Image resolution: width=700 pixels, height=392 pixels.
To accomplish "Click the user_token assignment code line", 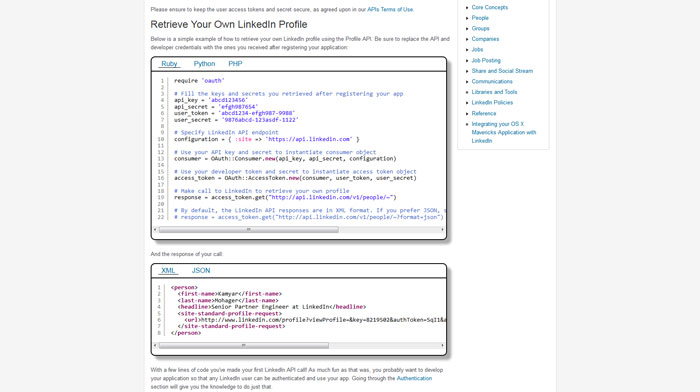I will [234, 113].
